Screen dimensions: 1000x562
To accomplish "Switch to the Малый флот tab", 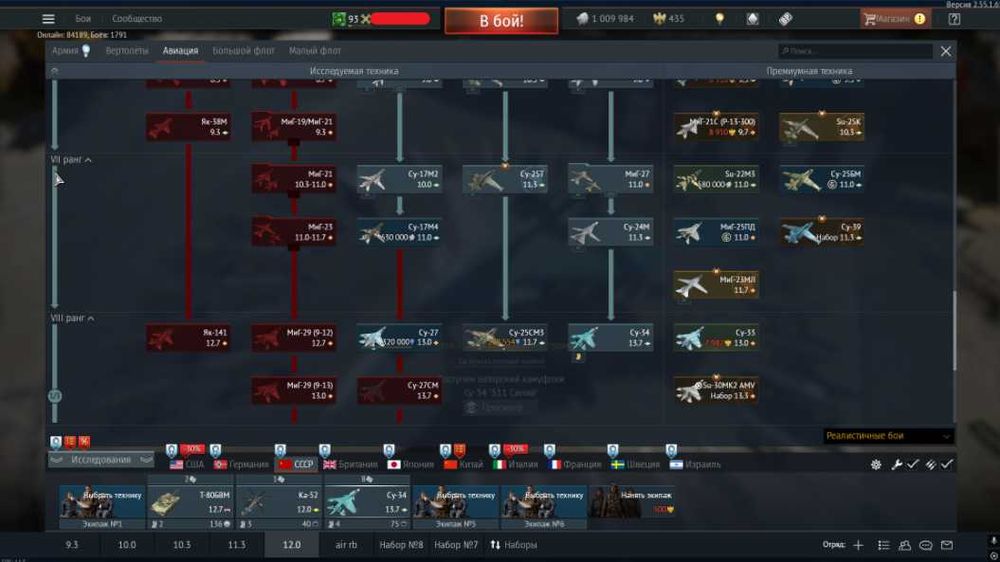I will pos(315,50).
